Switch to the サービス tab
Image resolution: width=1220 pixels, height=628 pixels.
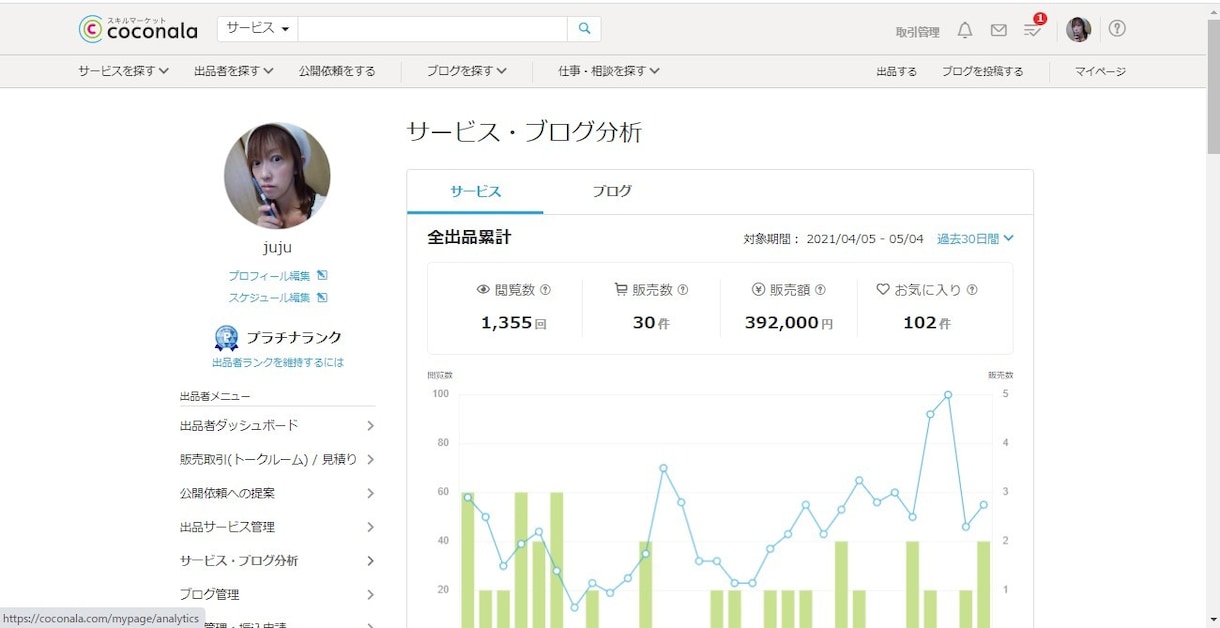[476, 192]
